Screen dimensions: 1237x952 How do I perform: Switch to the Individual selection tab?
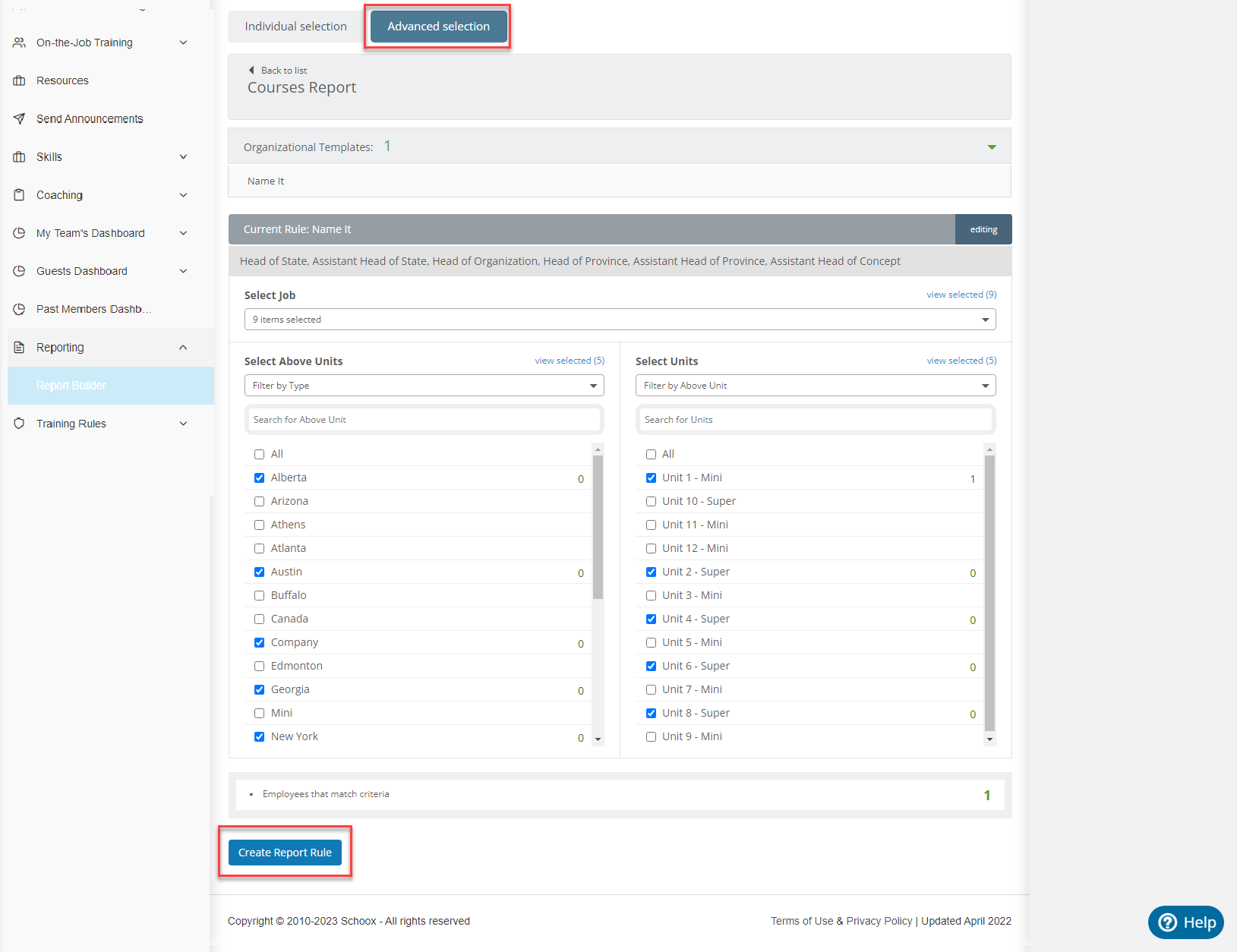coord(295,26)
